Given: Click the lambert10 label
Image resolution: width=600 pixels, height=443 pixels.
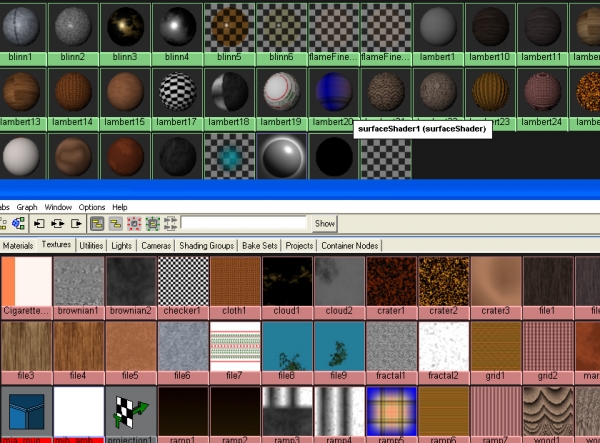Looking at the screenshot, I should point(489,57).
